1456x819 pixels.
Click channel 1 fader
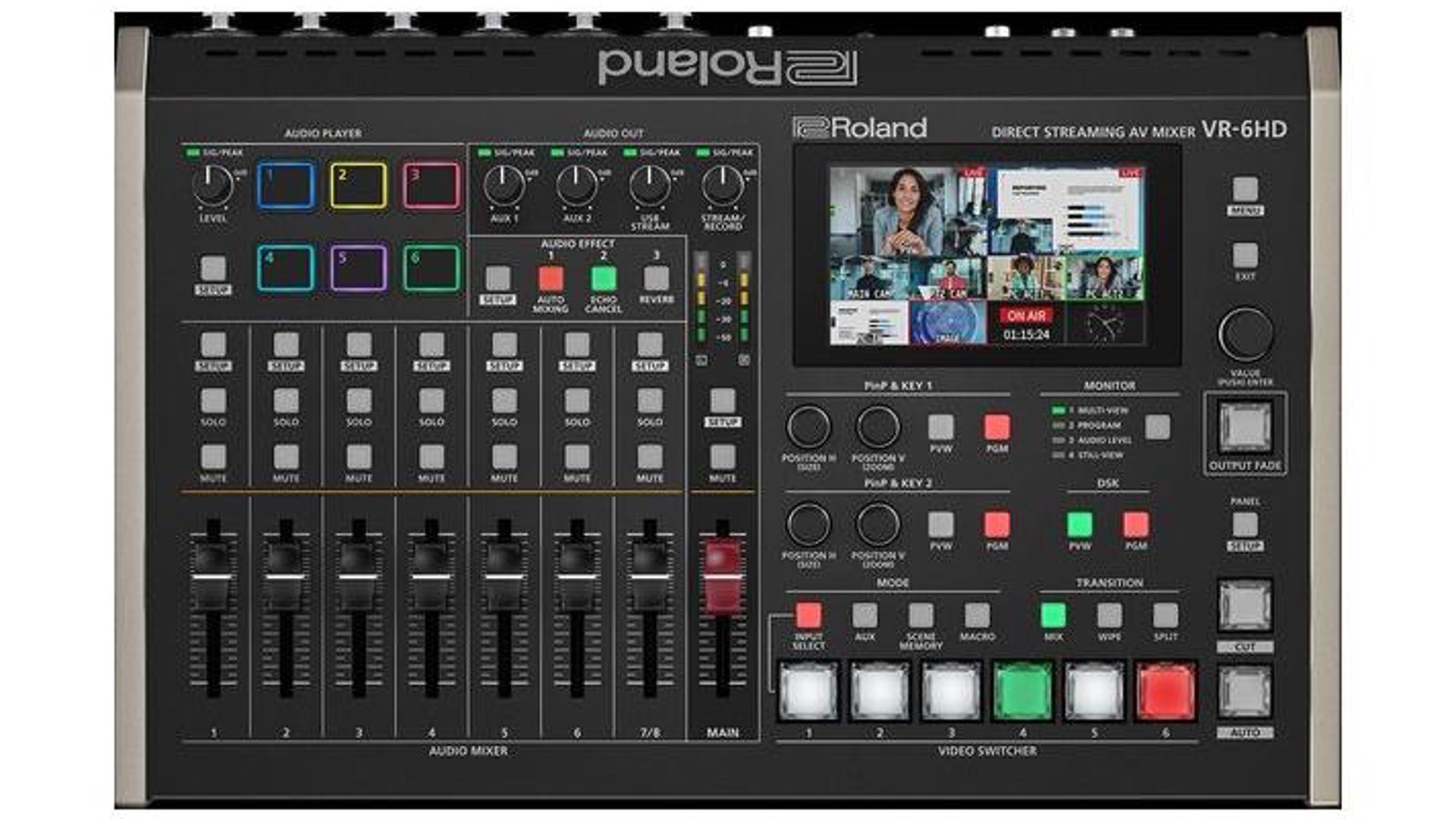tap(213, 578)
